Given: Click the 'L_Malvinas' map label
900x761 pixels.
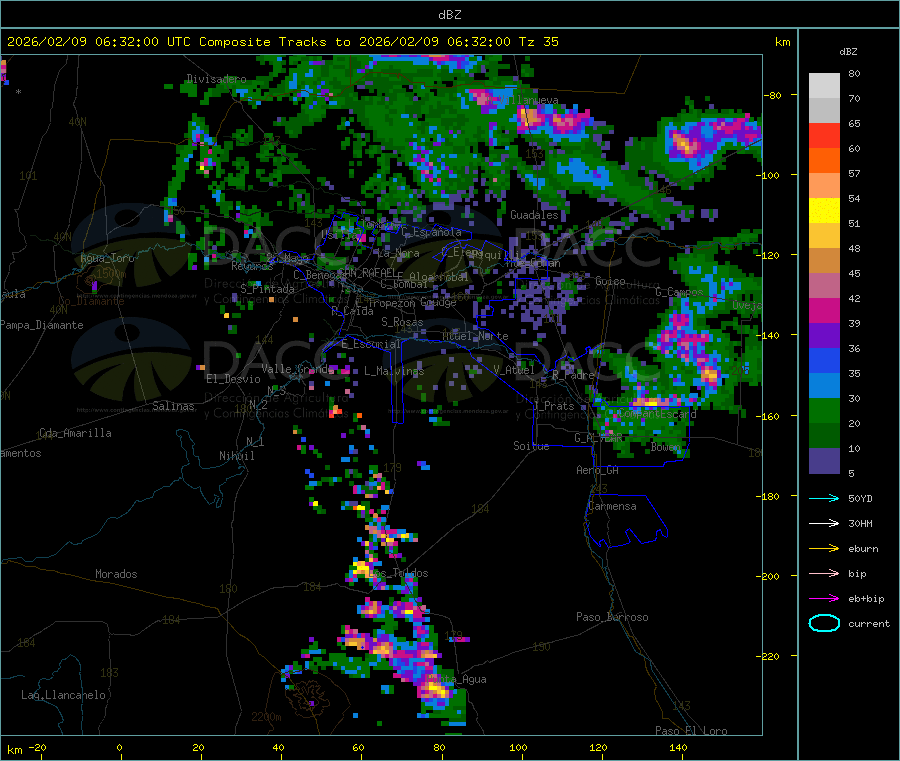Looking at the screenshot, I should 394,371.
